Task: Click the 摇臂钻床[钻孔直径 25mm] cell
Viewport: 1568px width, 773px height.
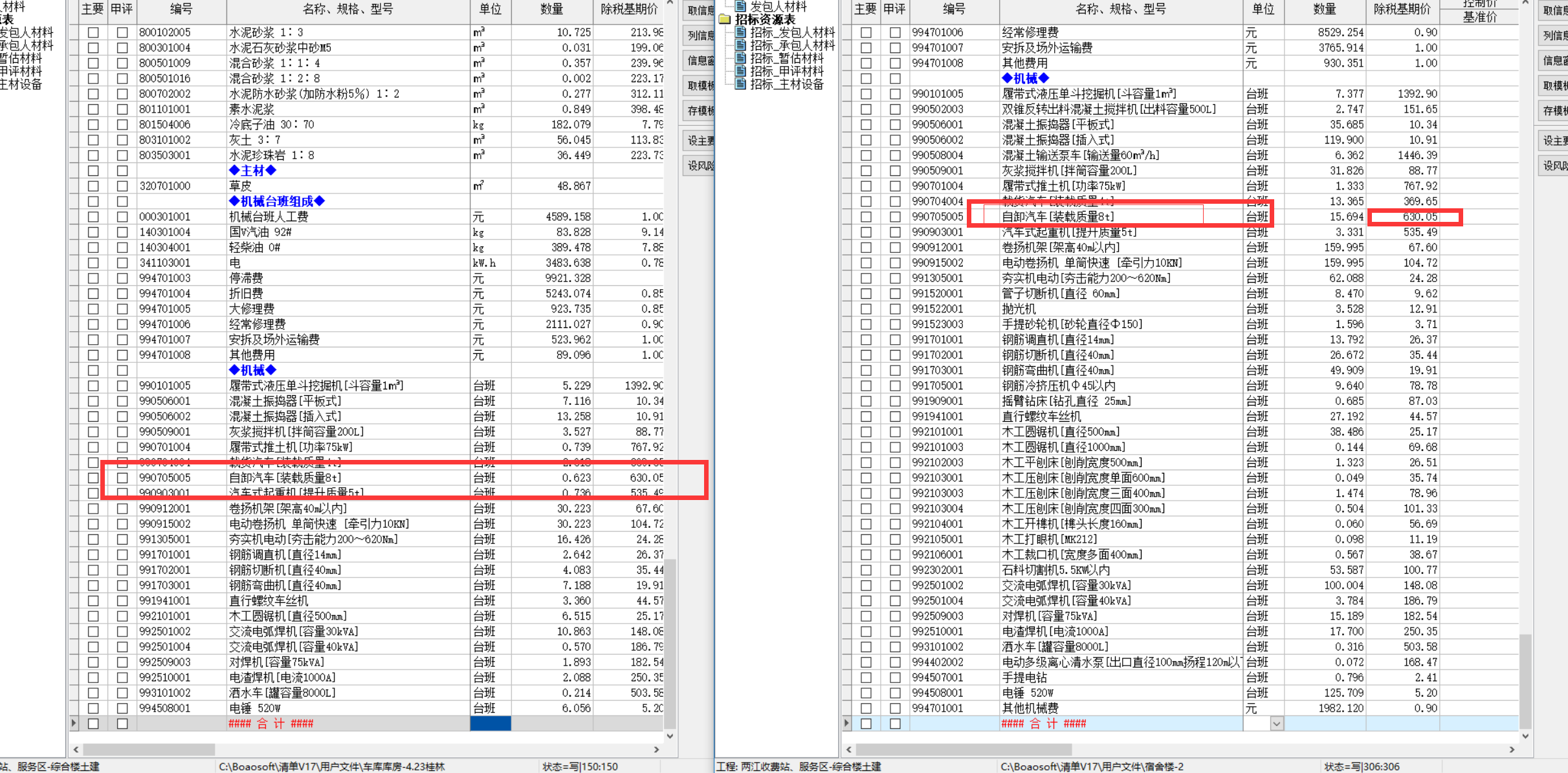Action: [x=1121, y=401]
